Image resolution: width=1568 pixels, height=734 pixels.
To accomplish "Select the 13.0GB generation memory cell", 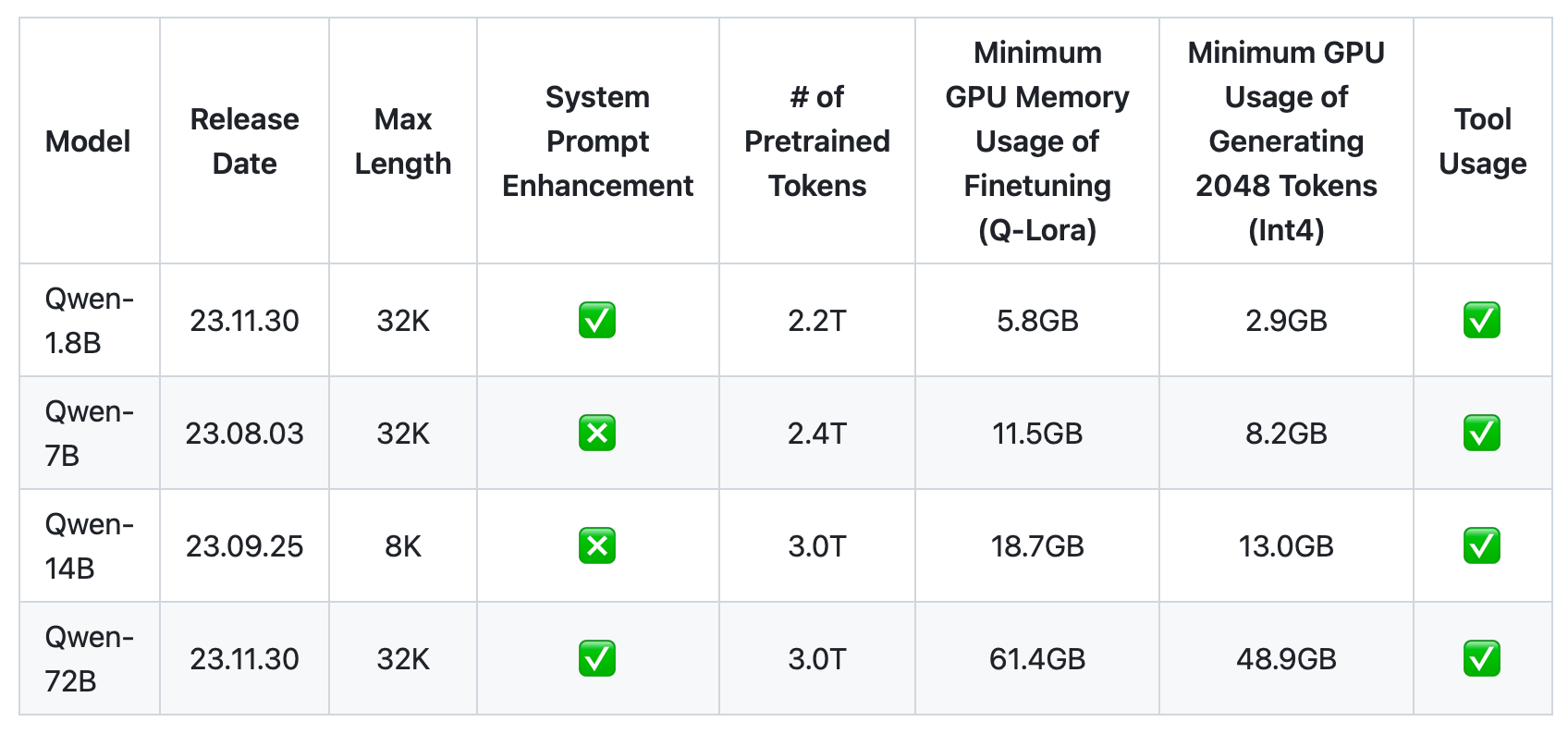I will [x=1286, y=546].
